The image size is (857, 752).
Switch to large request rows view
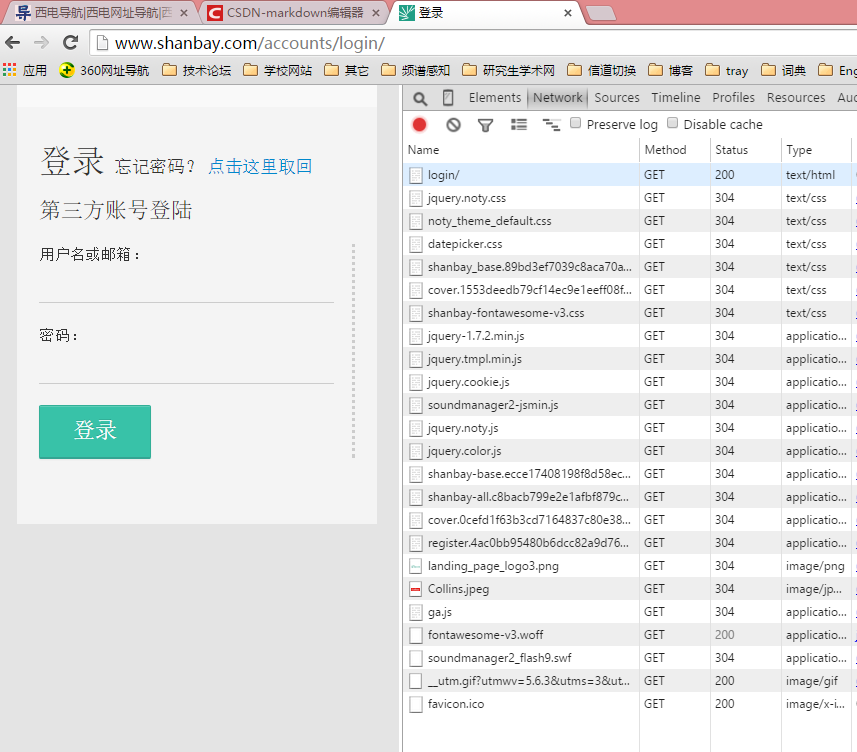click(518, 125)
